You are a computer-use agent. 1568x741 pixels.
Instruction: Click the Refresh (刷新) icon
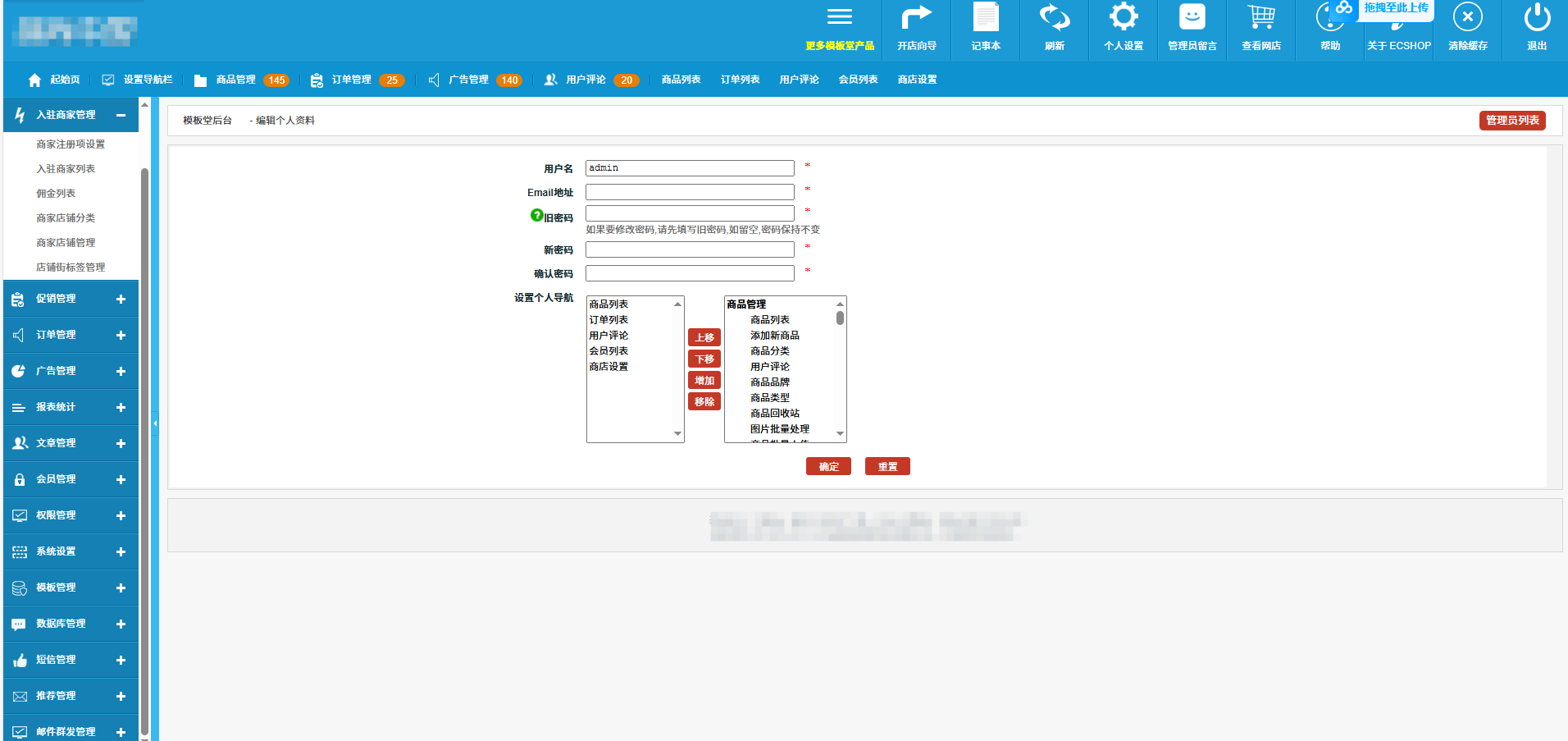[x=1055, y=20]
